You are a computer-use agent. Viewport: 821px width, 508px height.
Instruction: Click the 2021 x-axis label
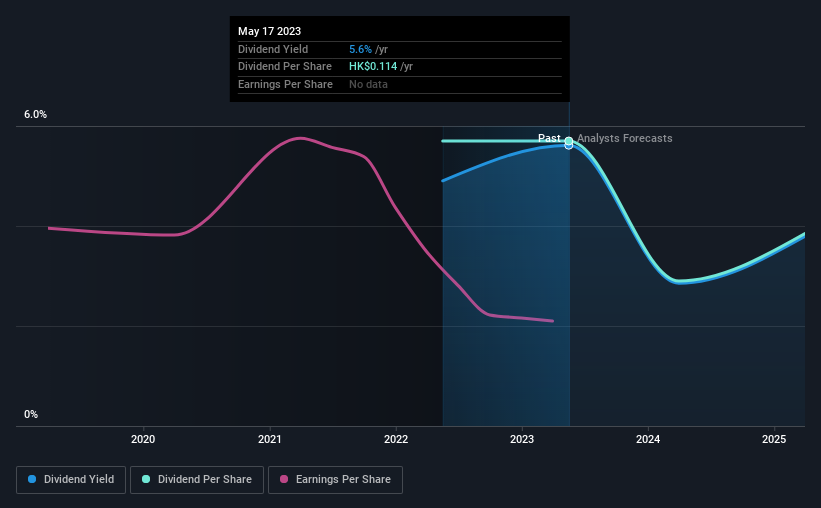click(270, 439)
